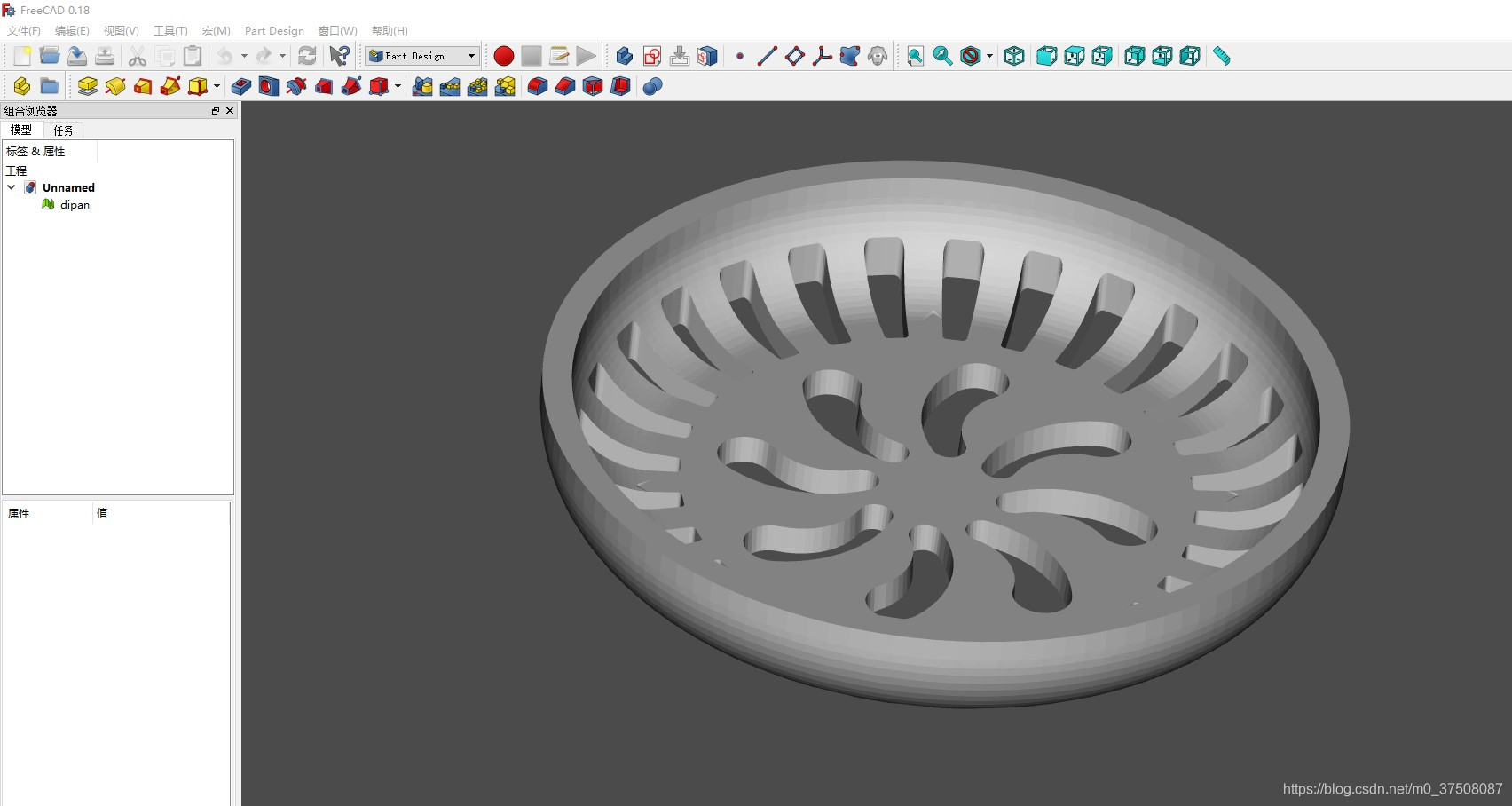Select the Polar pattern tool
Viewport: 1512px width, 806px height.
[477, 86]
